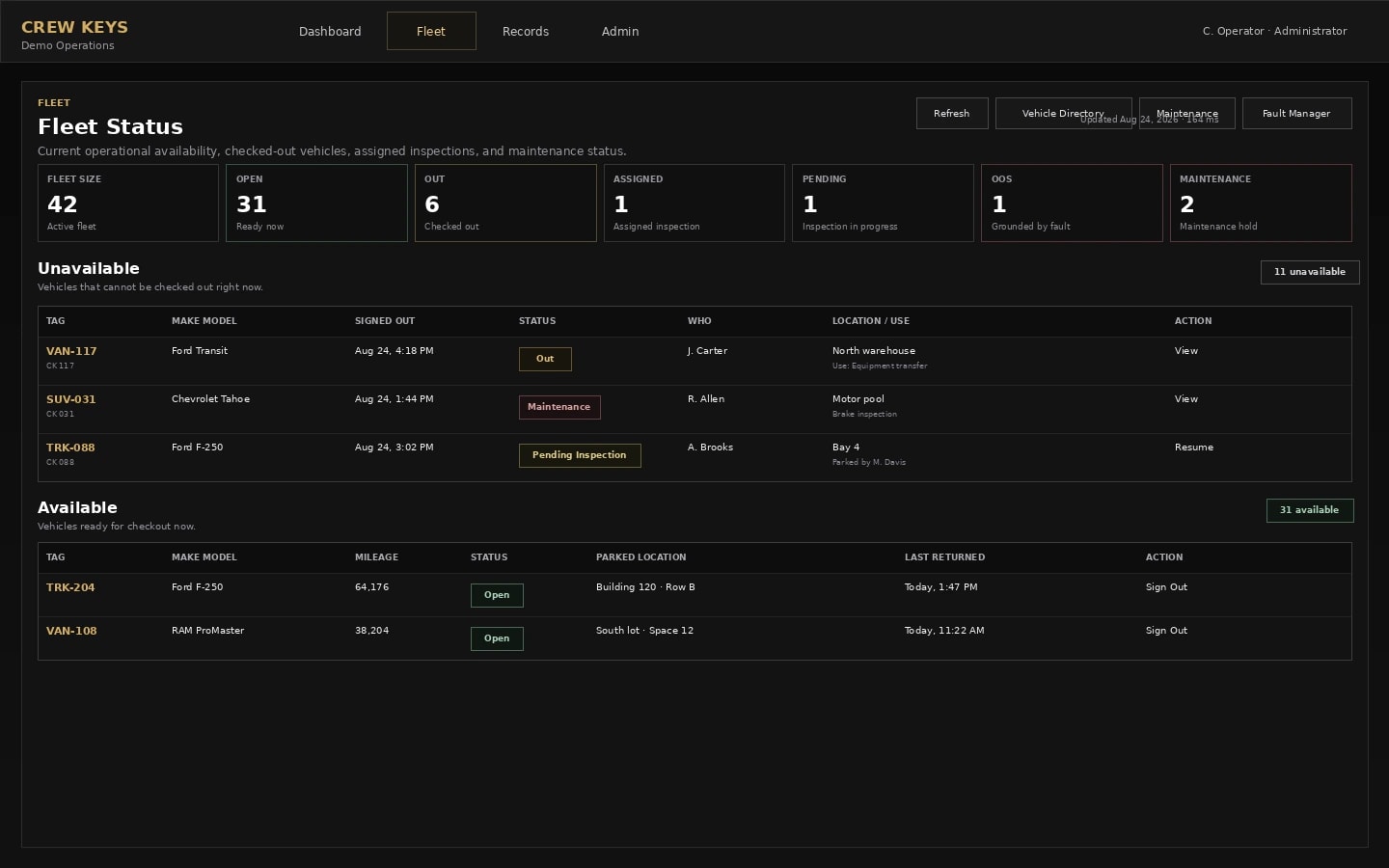
Task: Click the Out status badge for VAN-117
Action: (x=545, y=359)
